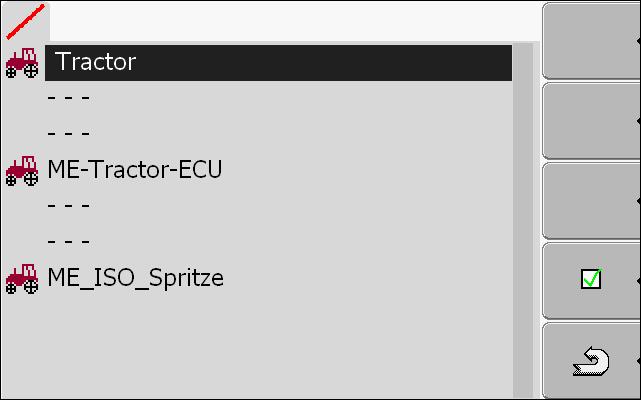Select the highlighted Tractor list entry
Image resolution: width=641 pixels, height=400 pixels.
(278, 63)
